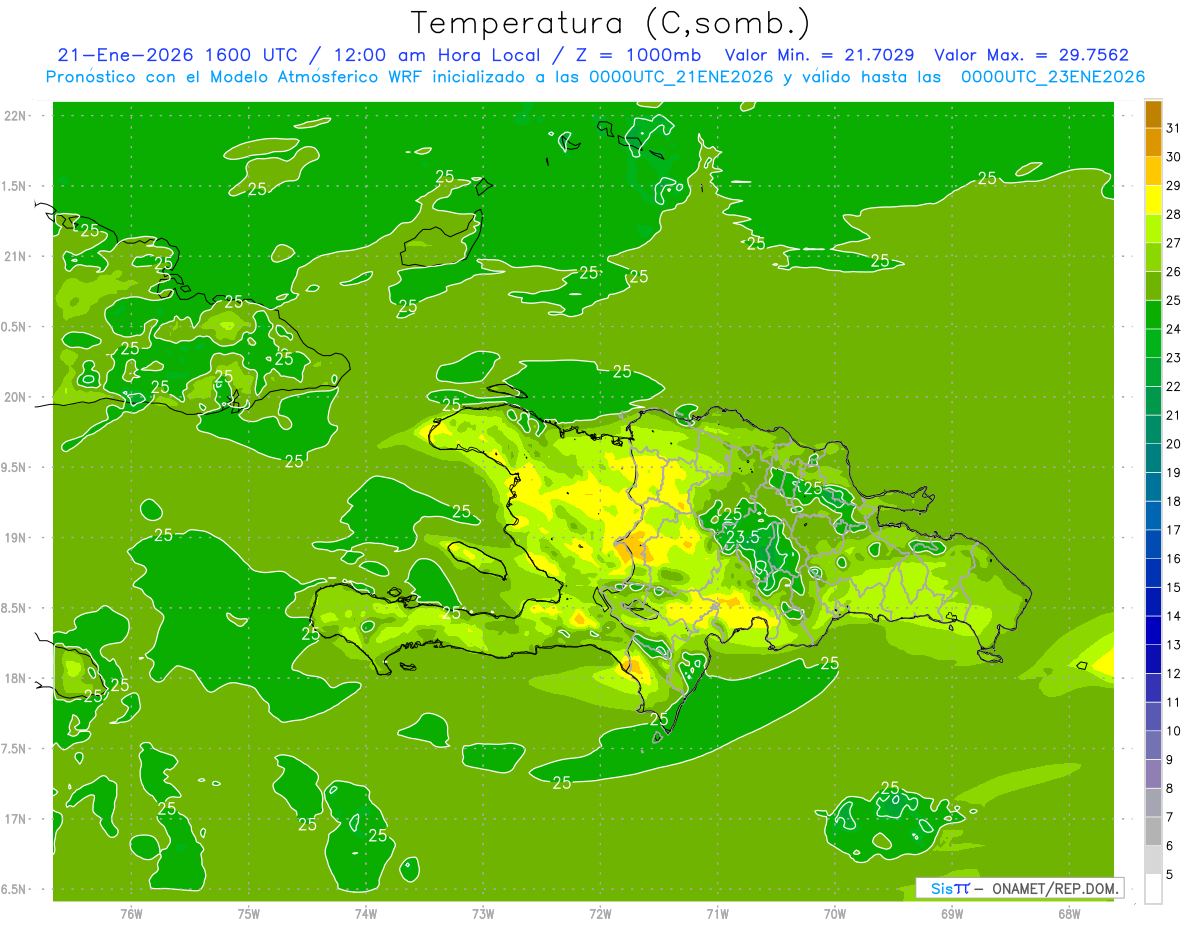1200x927 pixels.
Task: Click longitude label "76W"
Action: pos(131,914)
